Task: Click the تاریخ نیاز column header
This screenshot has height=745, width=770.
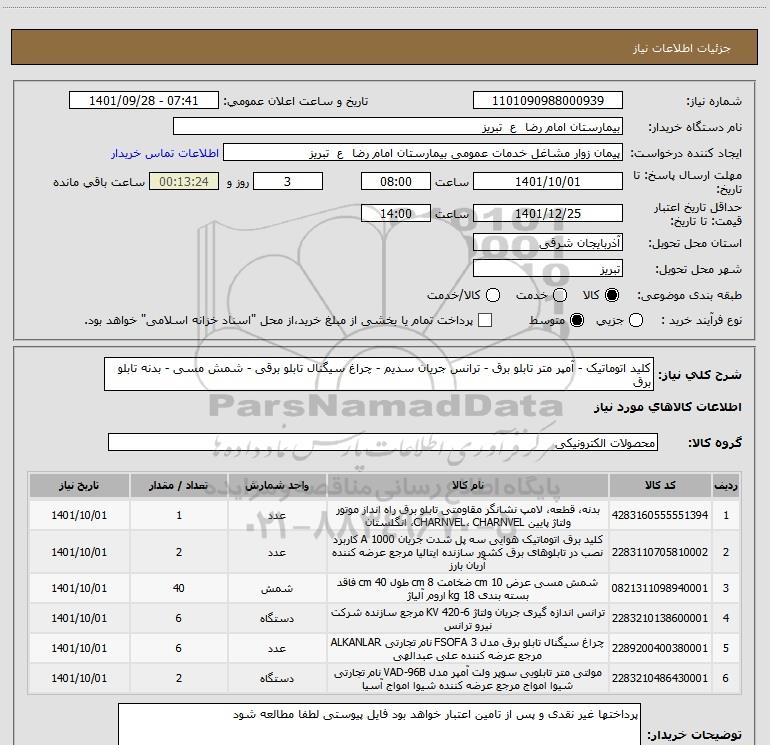Action: pyautogui.click(x=79, y=486)
